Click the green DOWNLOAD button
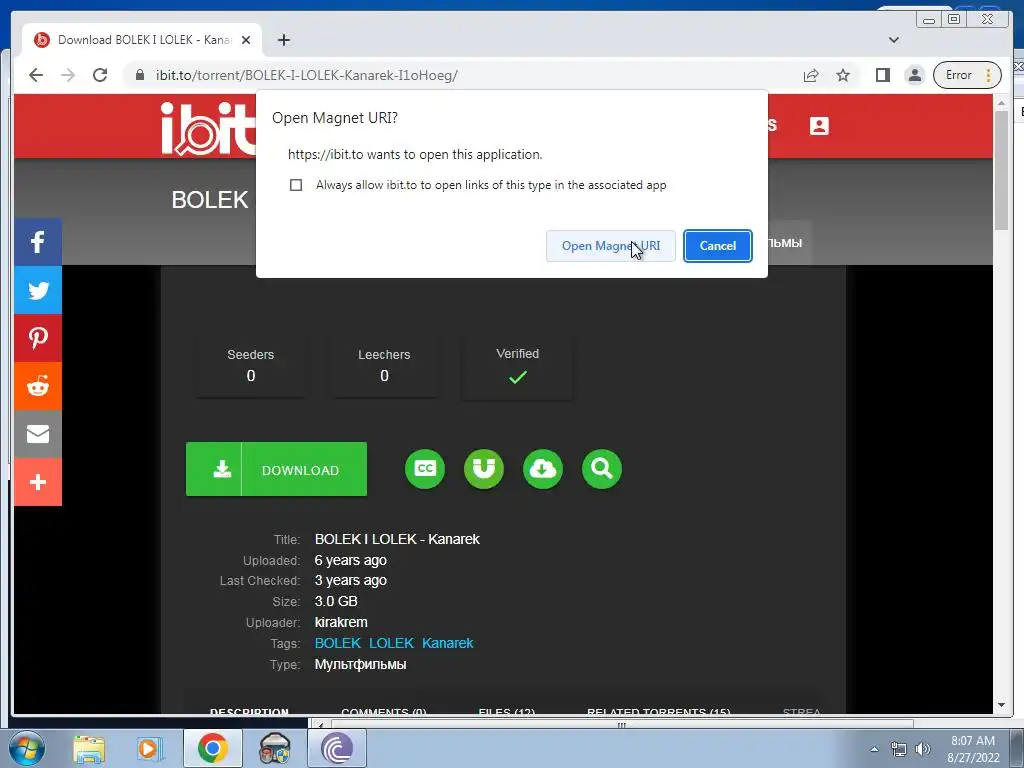 [276, 470]
